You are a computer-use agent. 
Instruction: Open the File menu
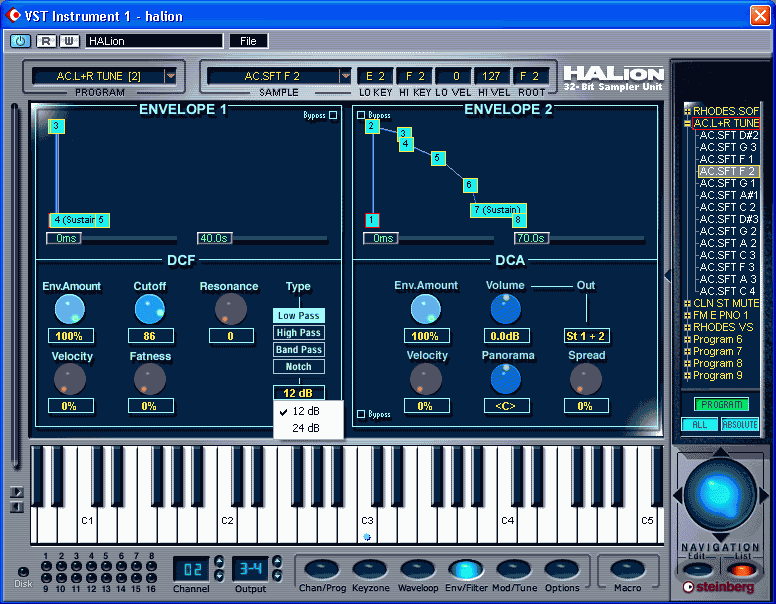tap(248, 41)
